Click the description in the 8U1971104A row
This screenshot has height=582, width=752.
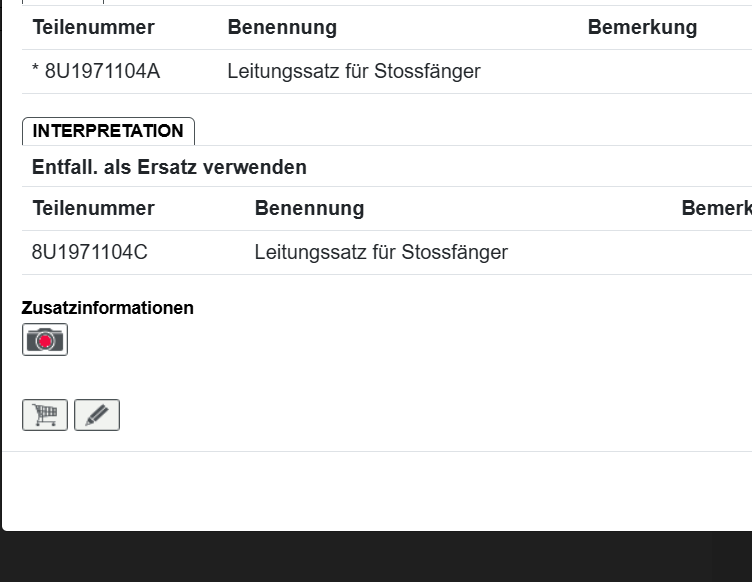pyautogui.click(x=354, y=72)
